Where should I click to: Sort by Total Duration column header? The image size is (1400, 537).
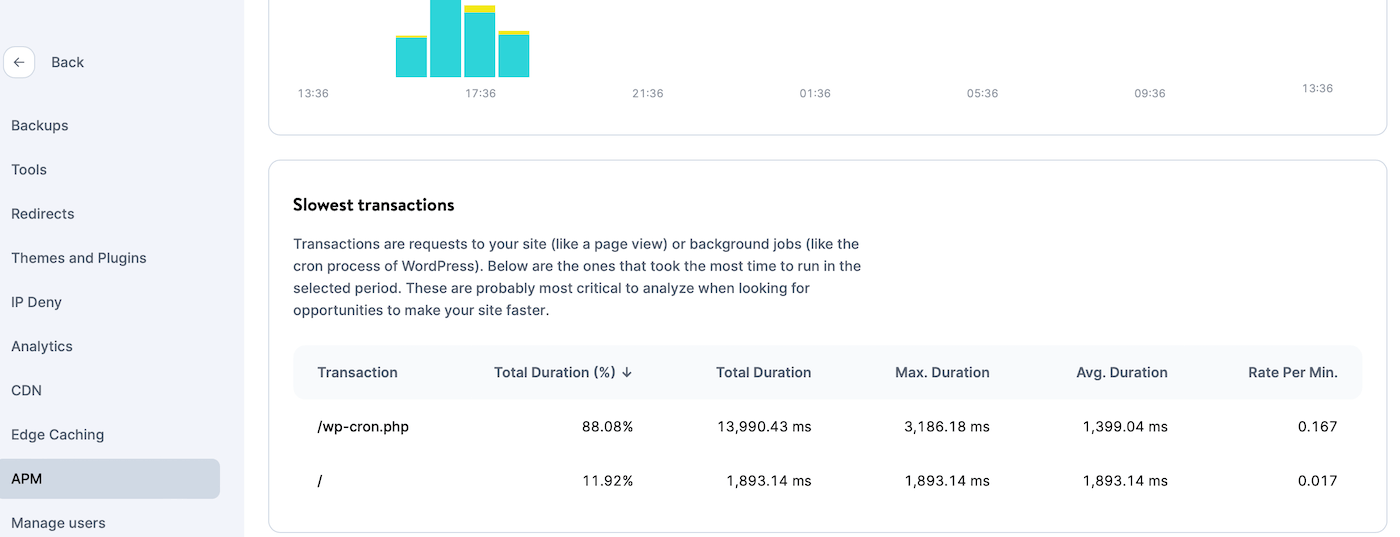tap(763, 372)
